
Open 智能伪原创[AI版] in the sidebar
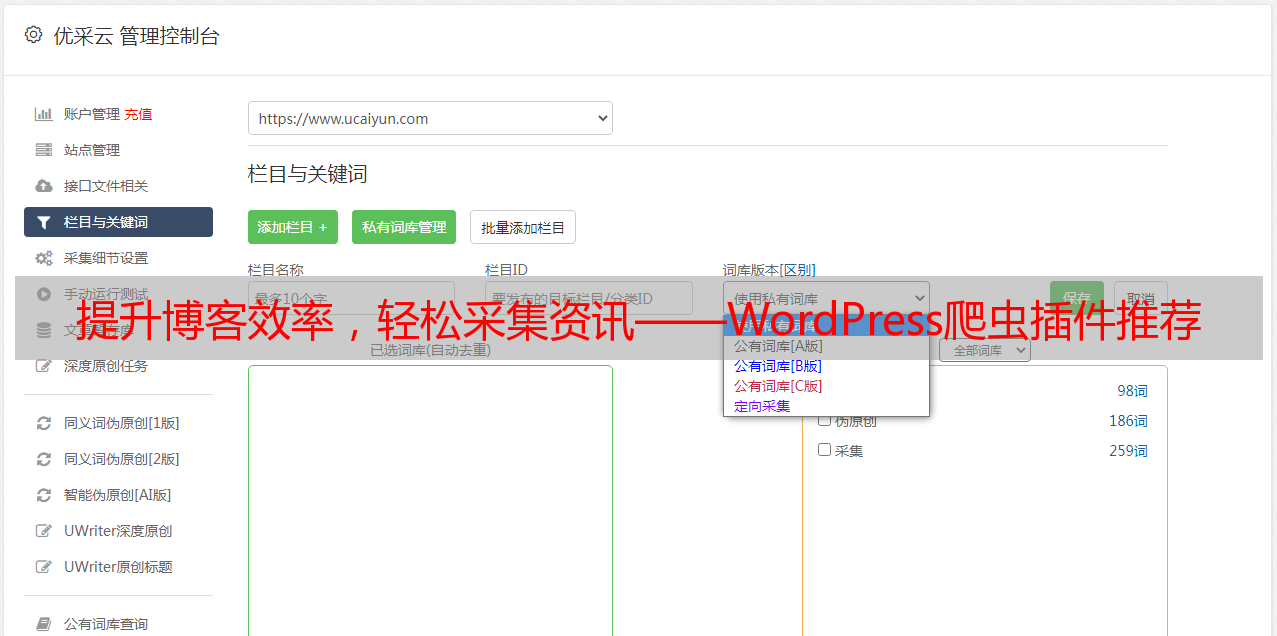118,495
